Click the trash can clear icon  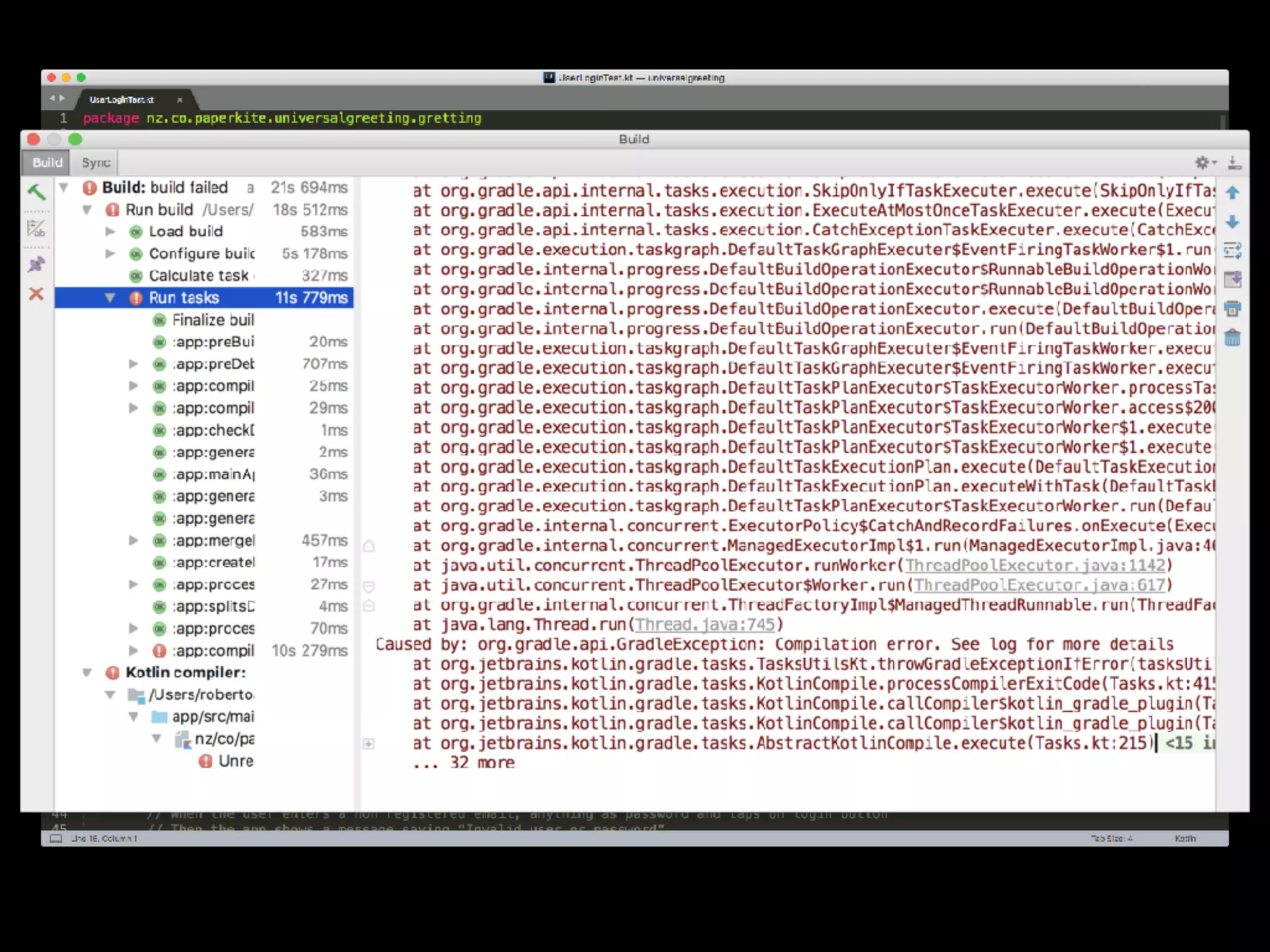click(x=1232, y=338)
